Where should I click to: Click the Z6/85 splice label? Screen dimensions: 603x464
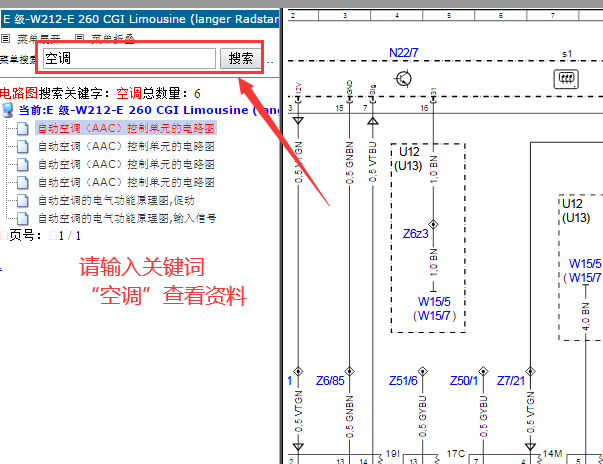[x=330, y=381]
